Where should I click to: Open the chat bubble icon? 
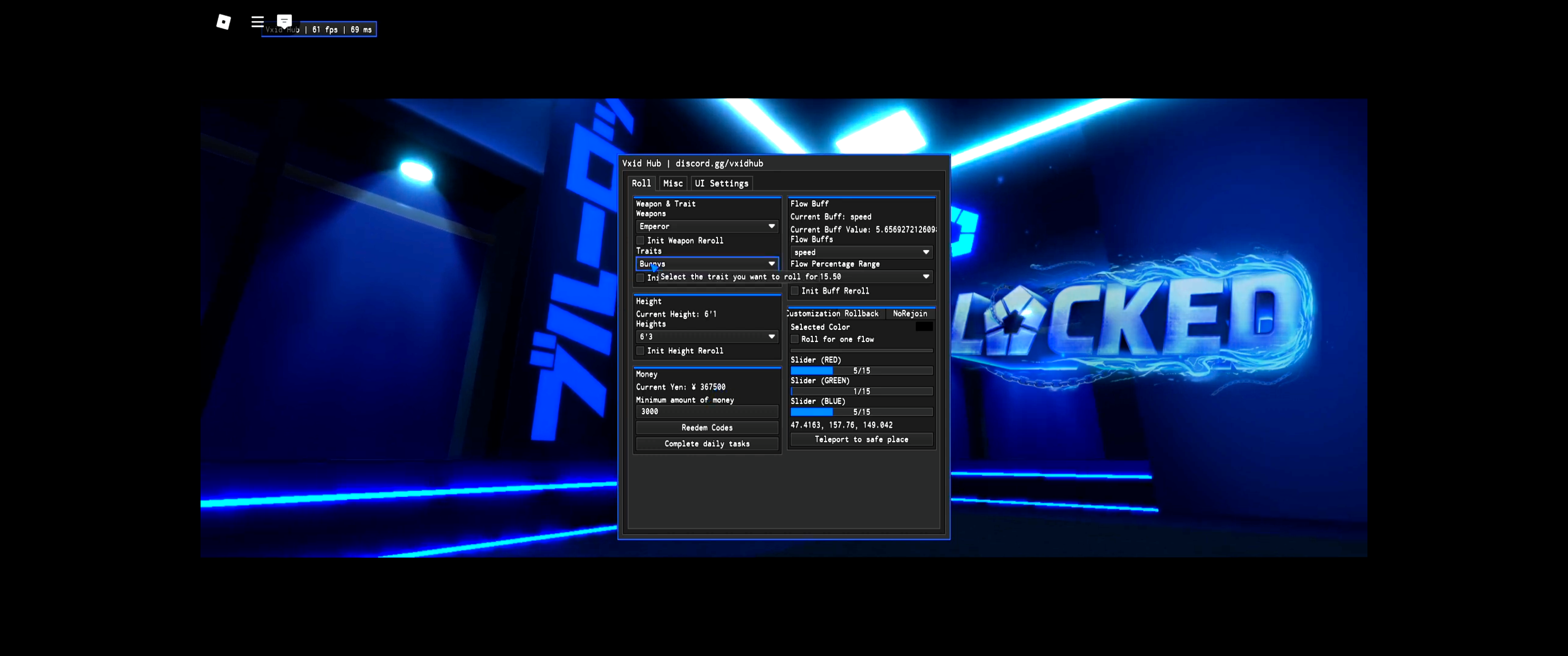pyautogui.click(x=284, y=20)
